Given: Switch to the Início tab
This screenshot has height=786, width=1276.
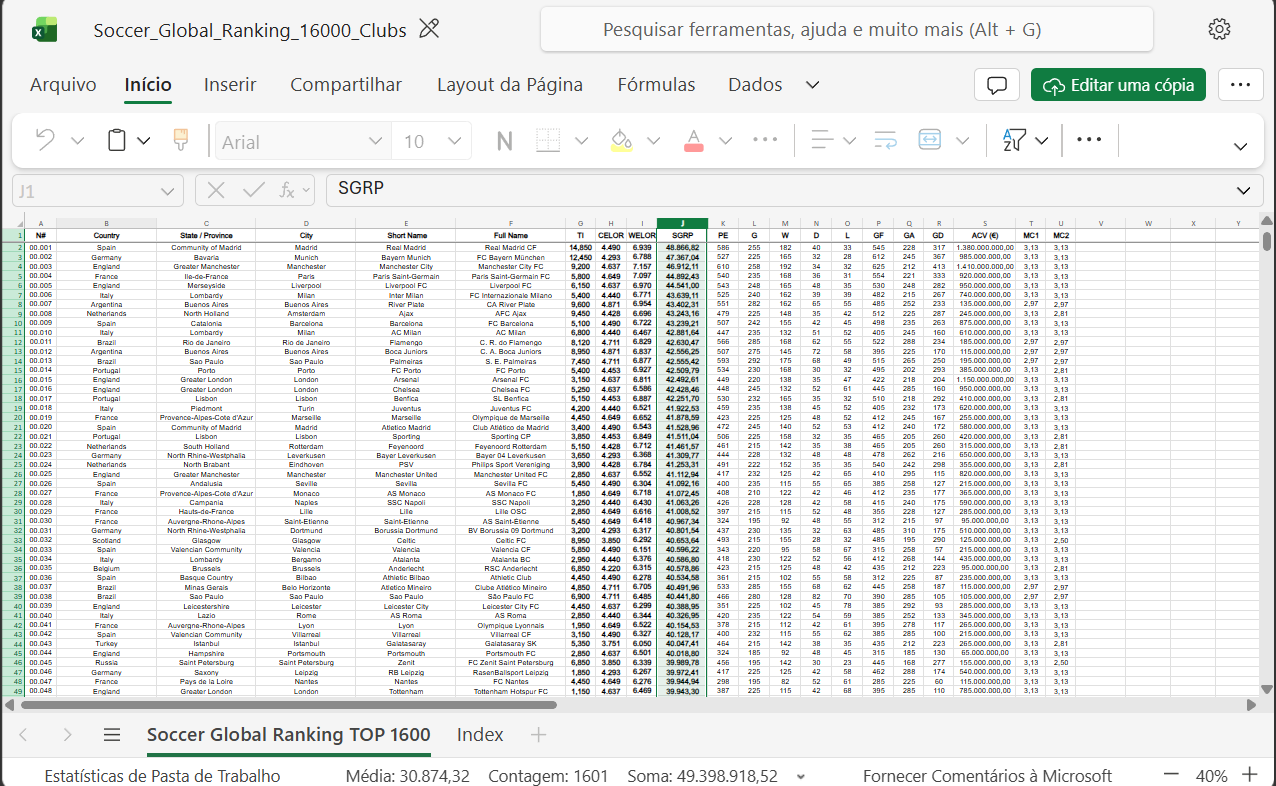Looking at the screenshot, I should [148, 85].
